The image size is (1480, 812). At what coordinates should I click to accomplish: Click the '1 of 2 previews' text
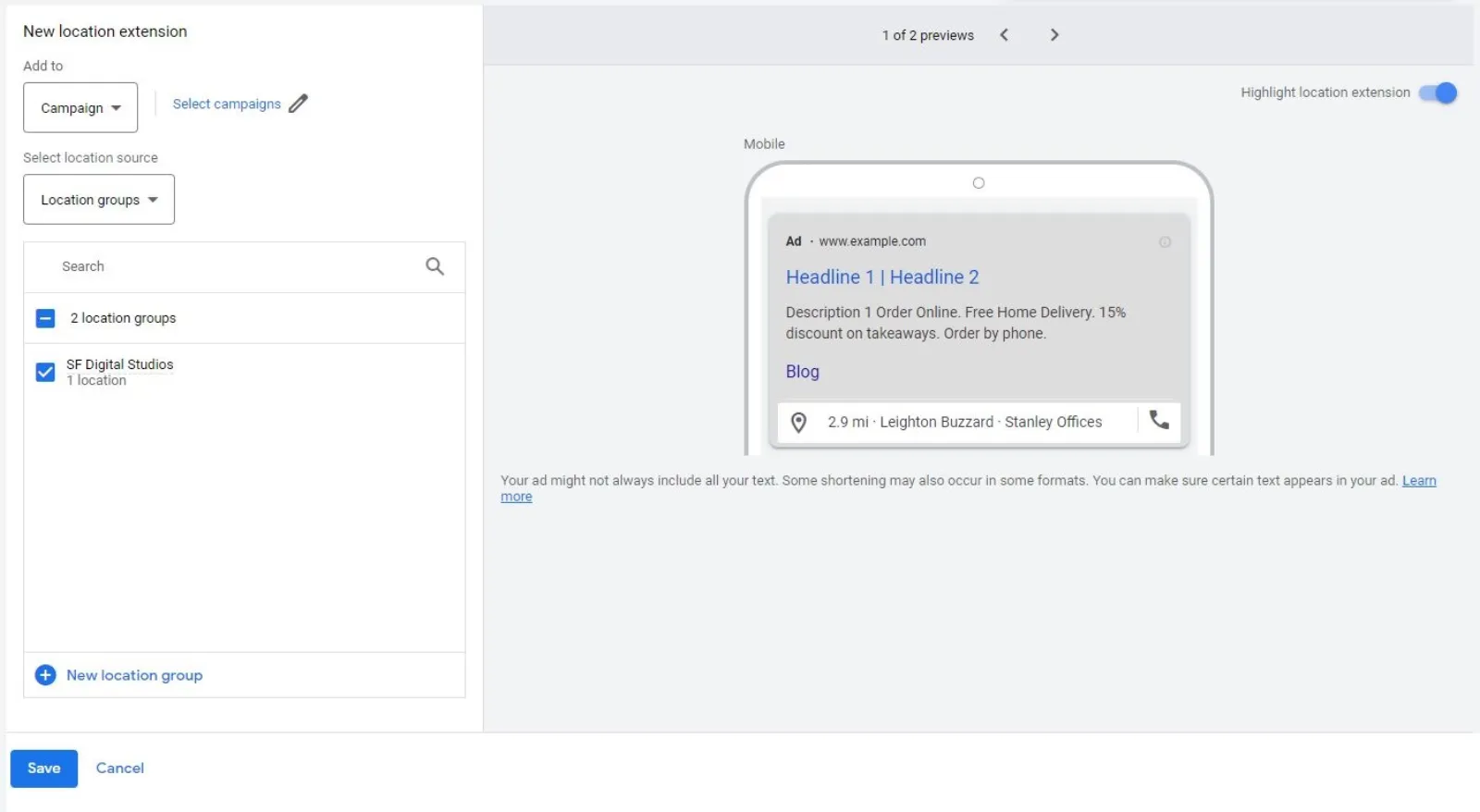click(x=928, y=35)
